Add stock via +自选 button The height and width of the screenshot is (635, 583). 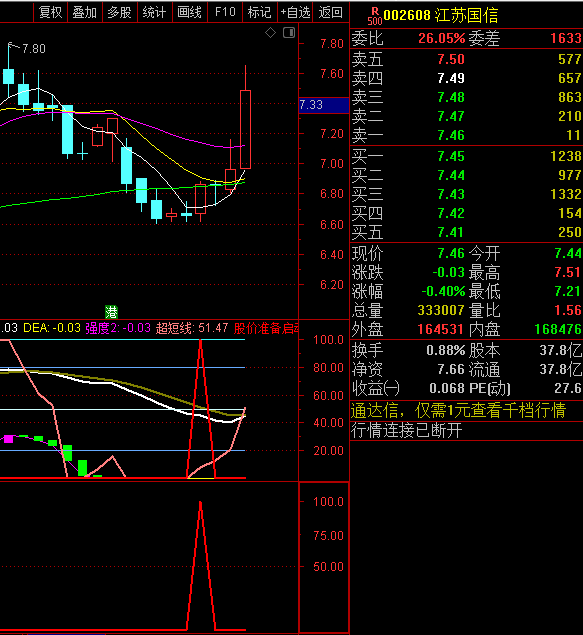(x=295, y=12)
